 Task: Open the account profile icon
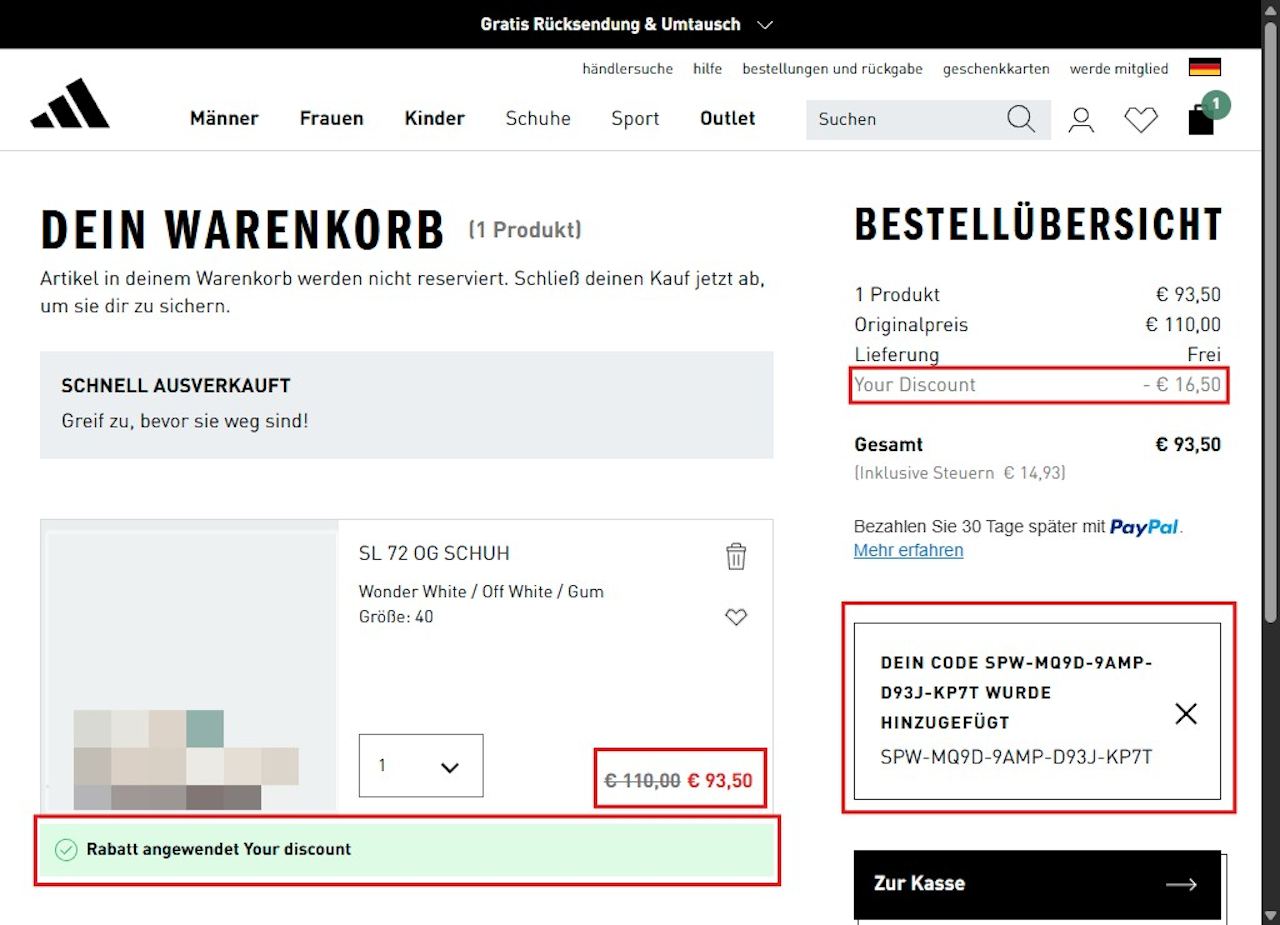point(1081,120)
